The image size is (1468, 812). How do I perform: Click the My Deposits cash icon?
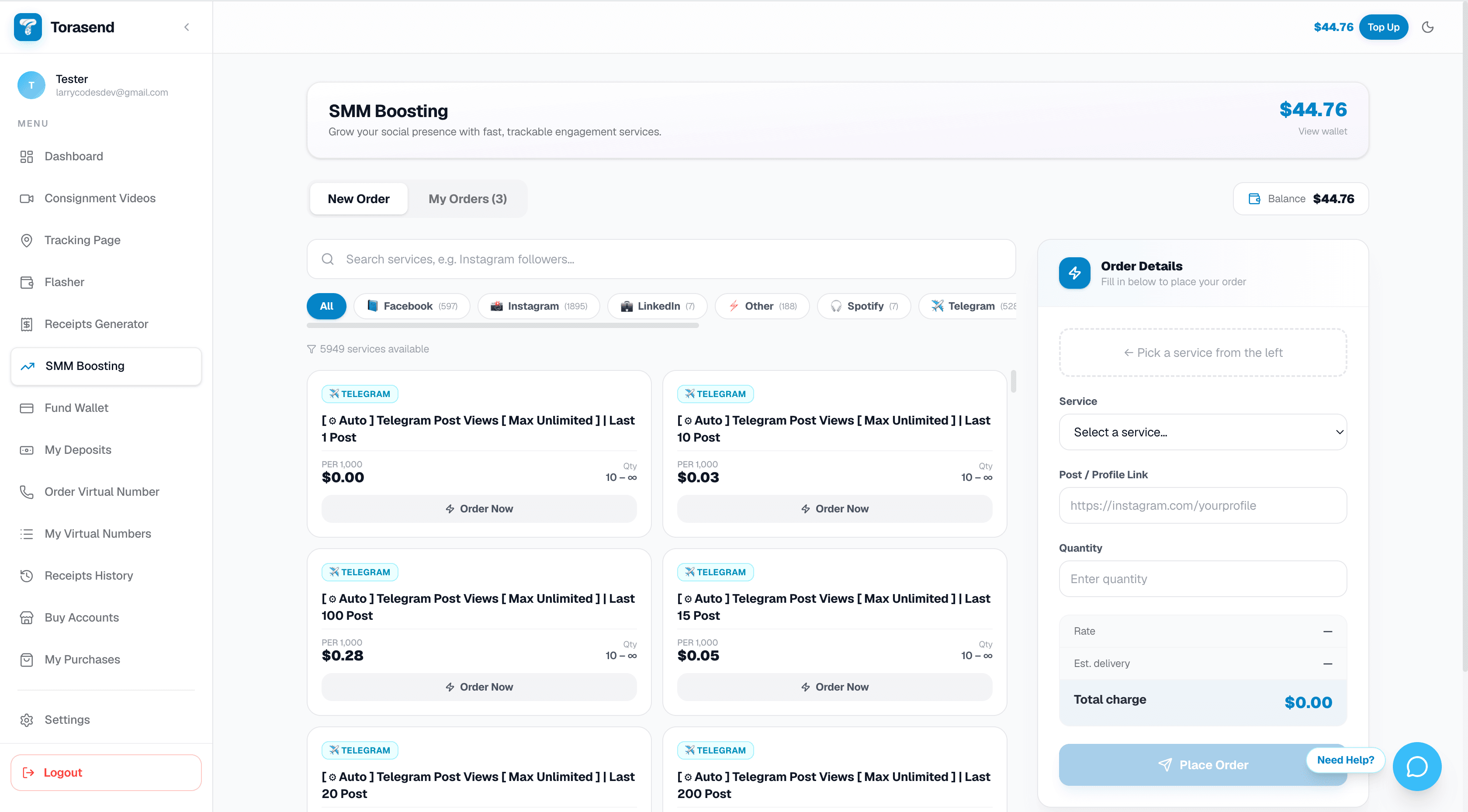coord(27,450)
